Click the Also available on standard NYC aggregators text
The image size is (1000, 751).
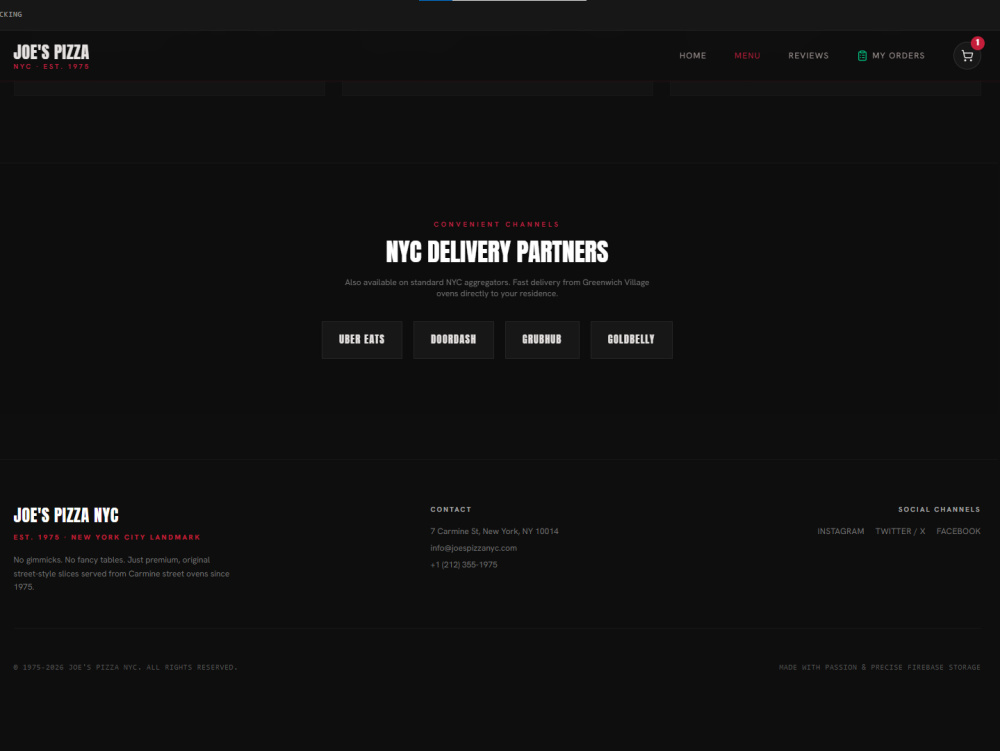pos(497,288)
